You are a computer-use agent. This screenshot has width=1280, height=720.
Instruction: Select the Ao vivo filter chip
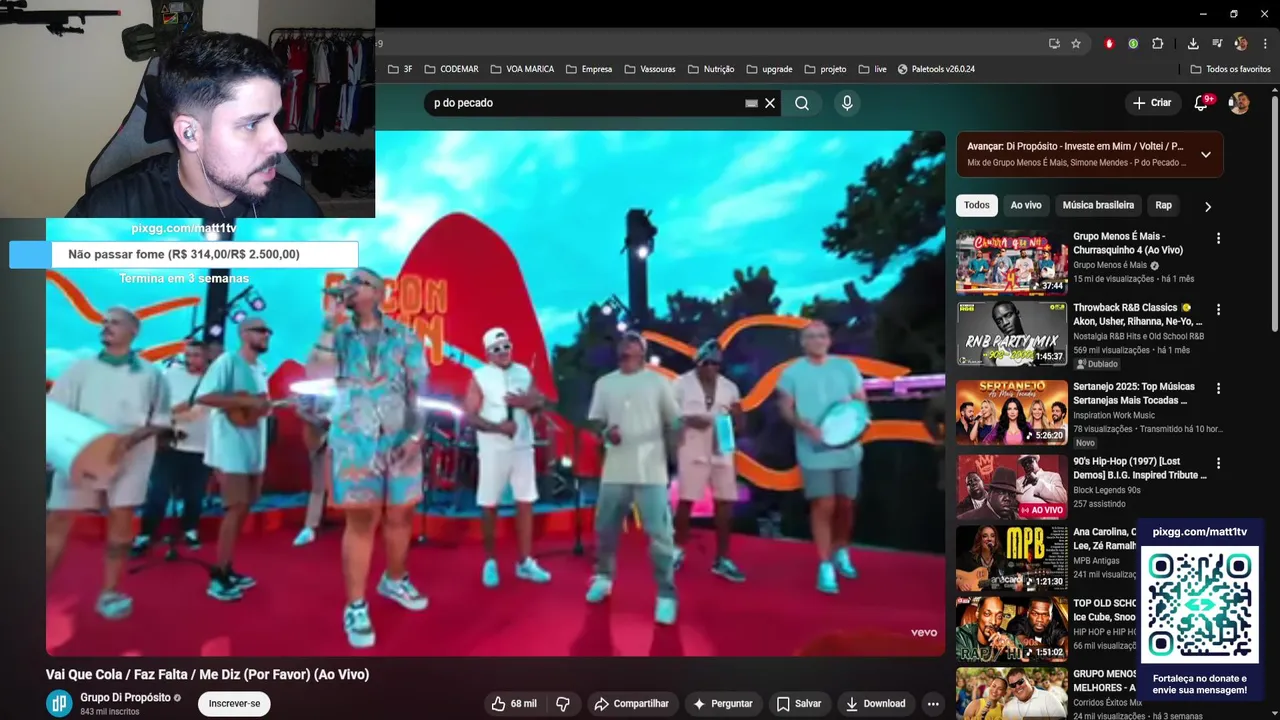1026,205
